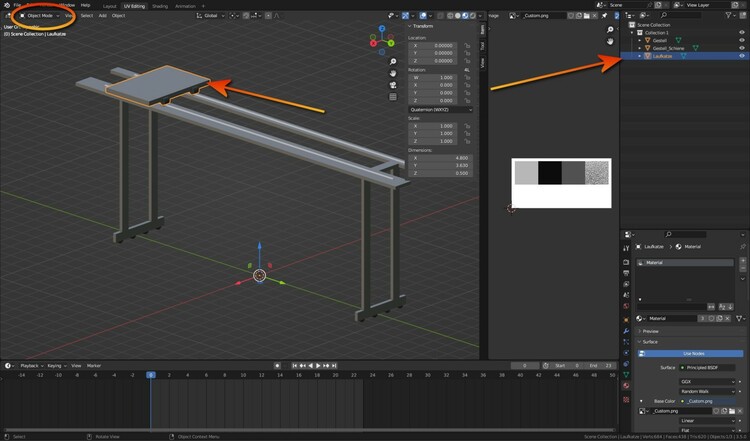Click the pan hand icon in the 3D viewport
Screen dimensions: 750x441
coord(393,72)
